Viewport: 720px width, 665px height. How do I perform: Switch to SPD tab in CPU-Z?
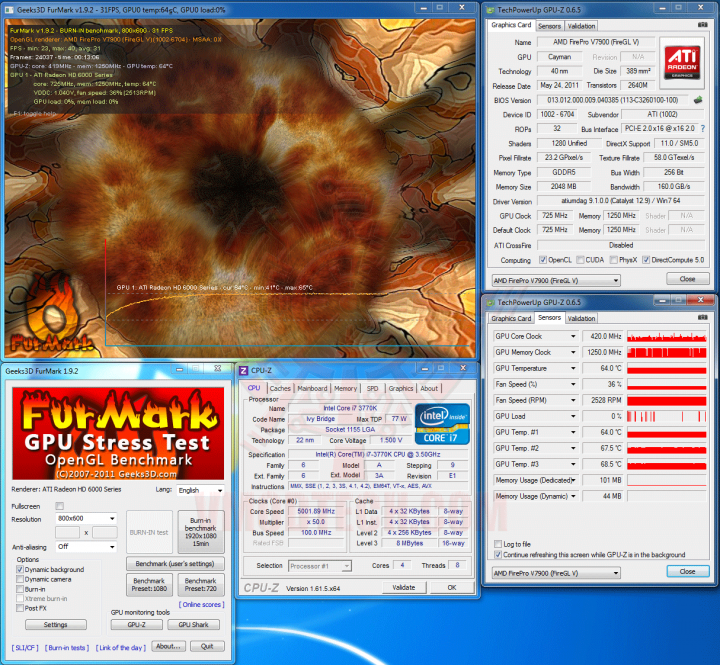[372, 389]
